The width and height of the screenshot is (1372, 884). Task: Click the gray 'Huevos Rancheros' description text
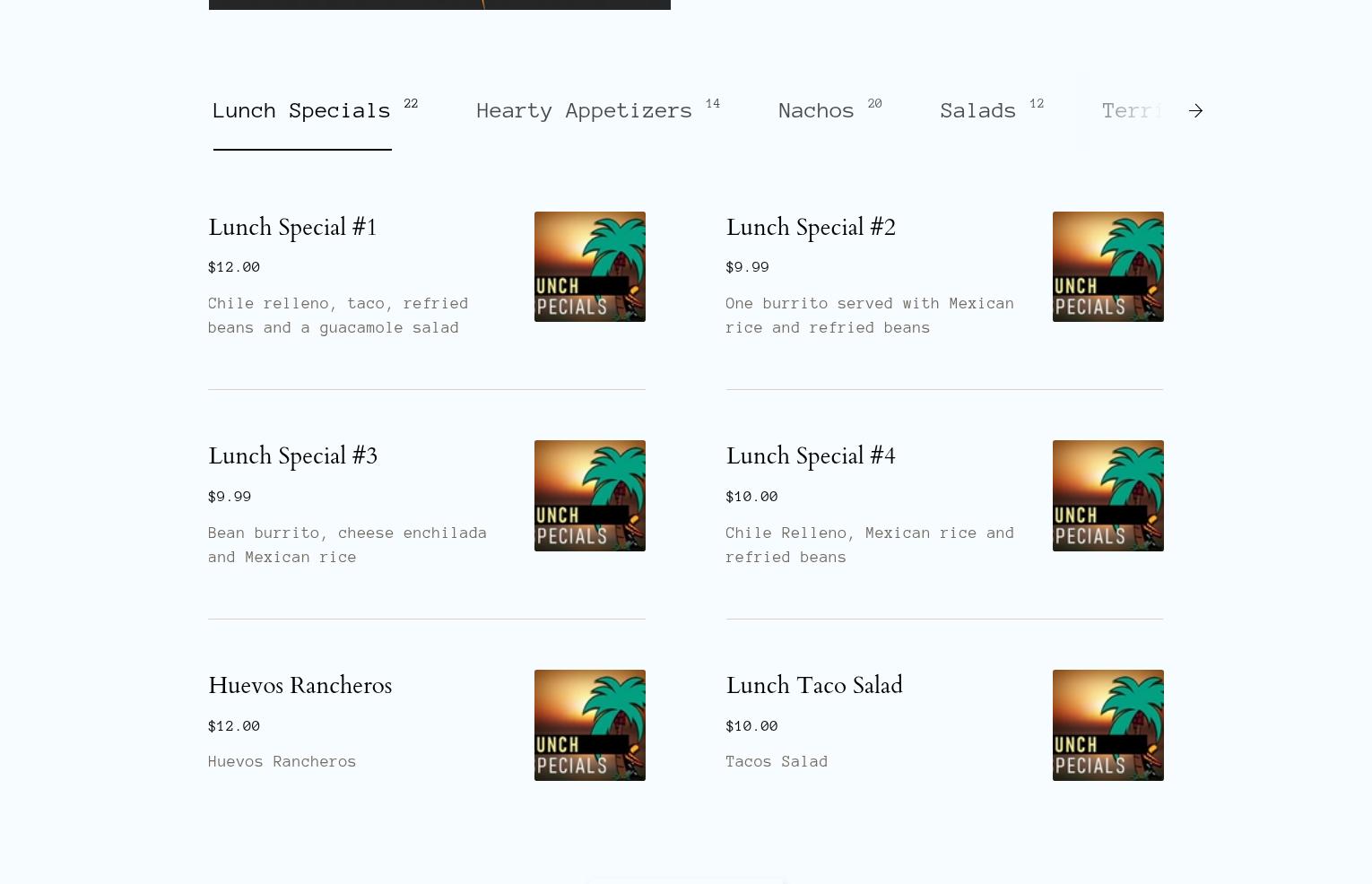pos(282,761)
